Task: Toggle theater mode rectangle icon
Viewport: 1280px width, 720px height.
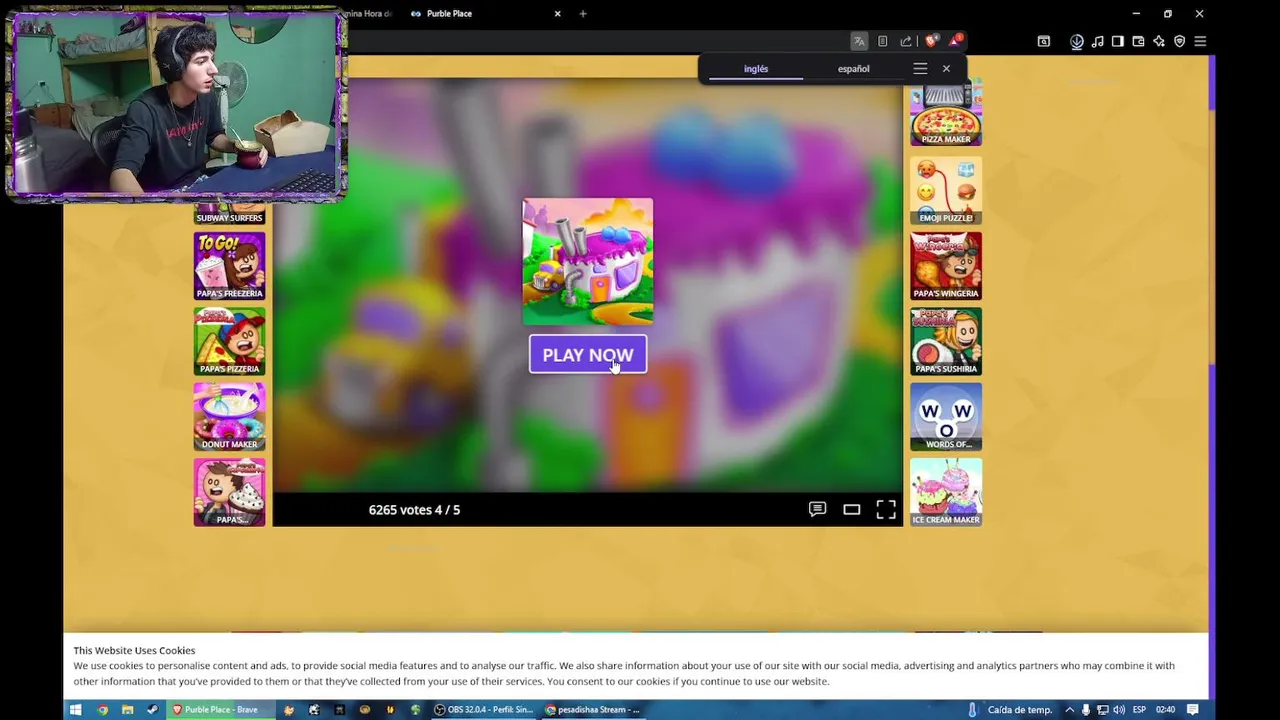Action: tap(851, 510)
